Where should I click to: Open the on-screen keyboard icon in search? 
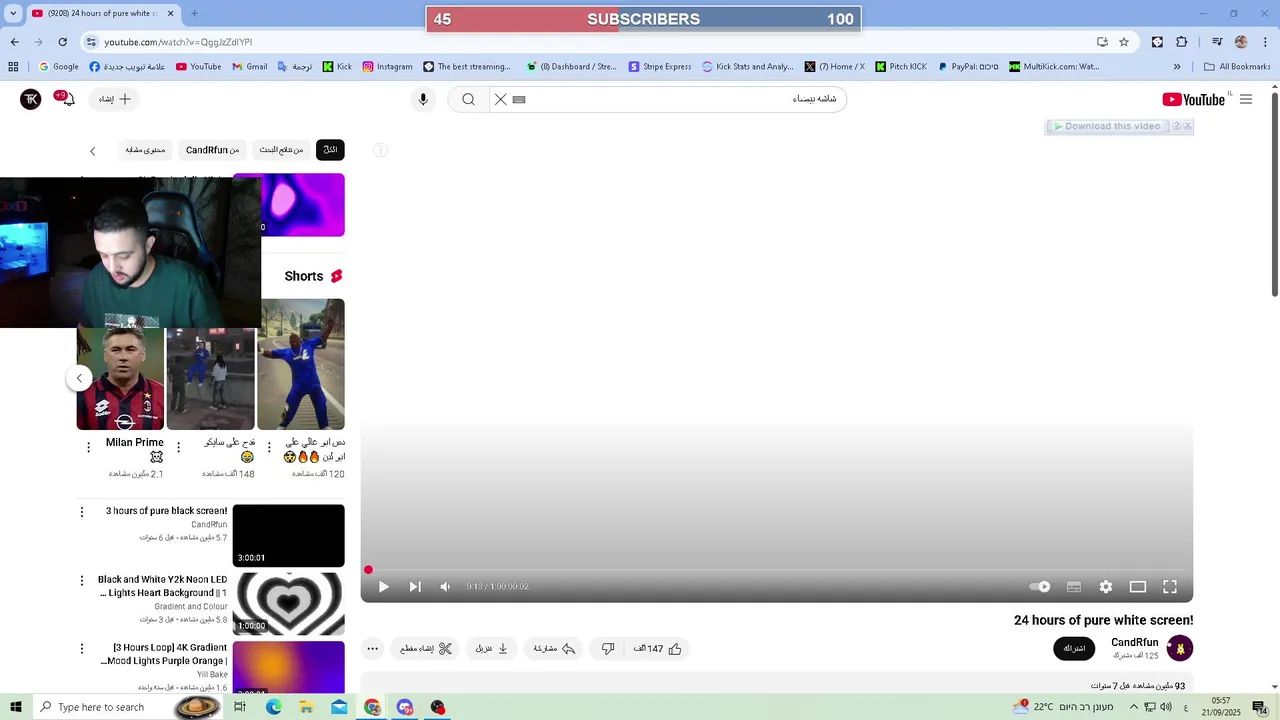click(519, 99)
